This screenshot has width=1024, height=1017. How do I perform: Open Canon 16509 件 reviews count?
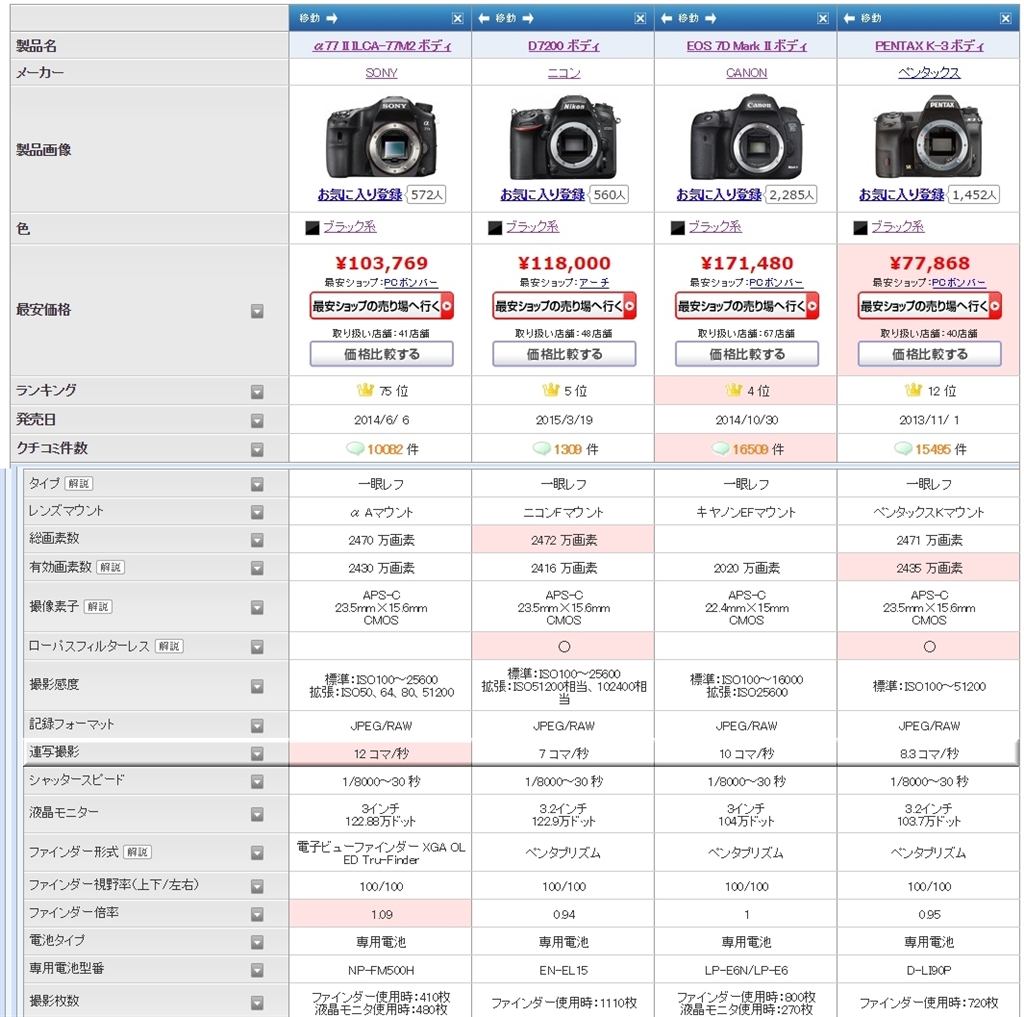(x=748, y=449)
